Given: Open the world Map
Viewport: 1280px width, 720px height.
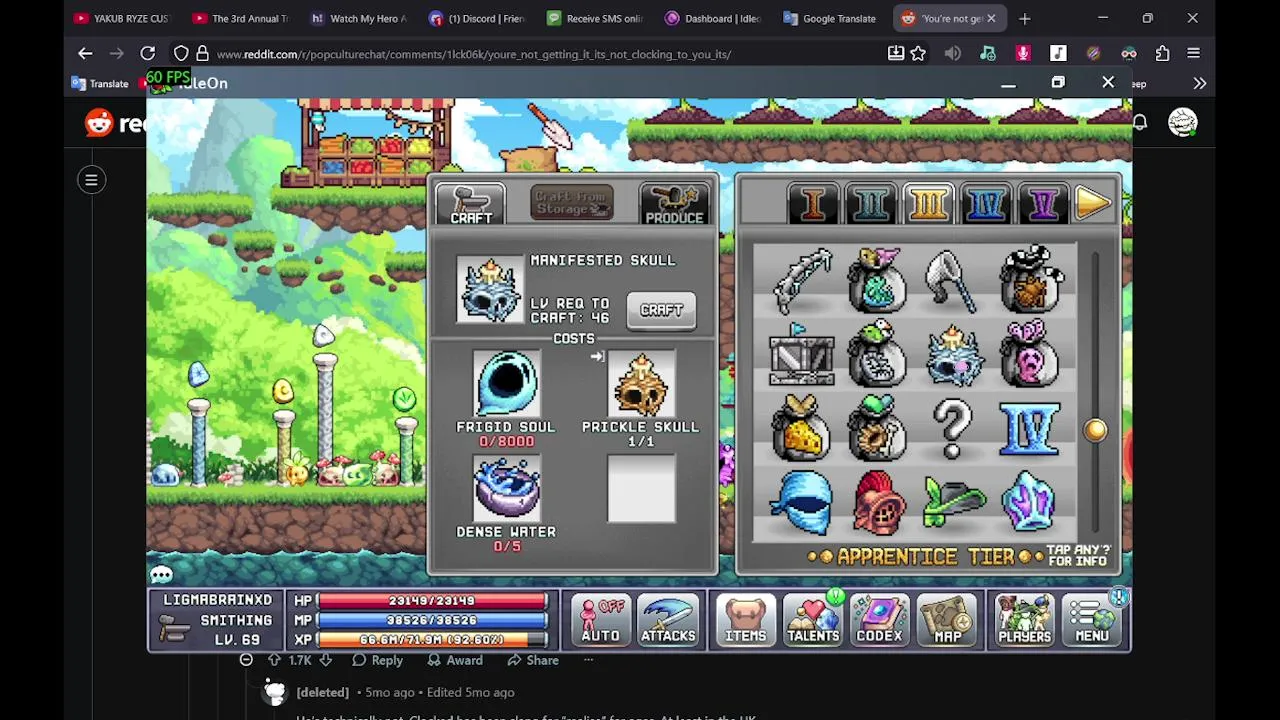Looking at the screenshot, I should click(947, 620).
